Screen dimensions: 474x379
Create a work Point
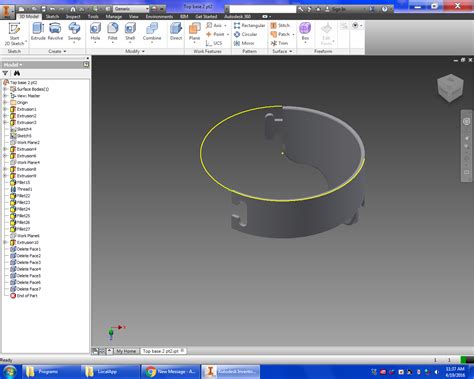[x=215, y=34]
